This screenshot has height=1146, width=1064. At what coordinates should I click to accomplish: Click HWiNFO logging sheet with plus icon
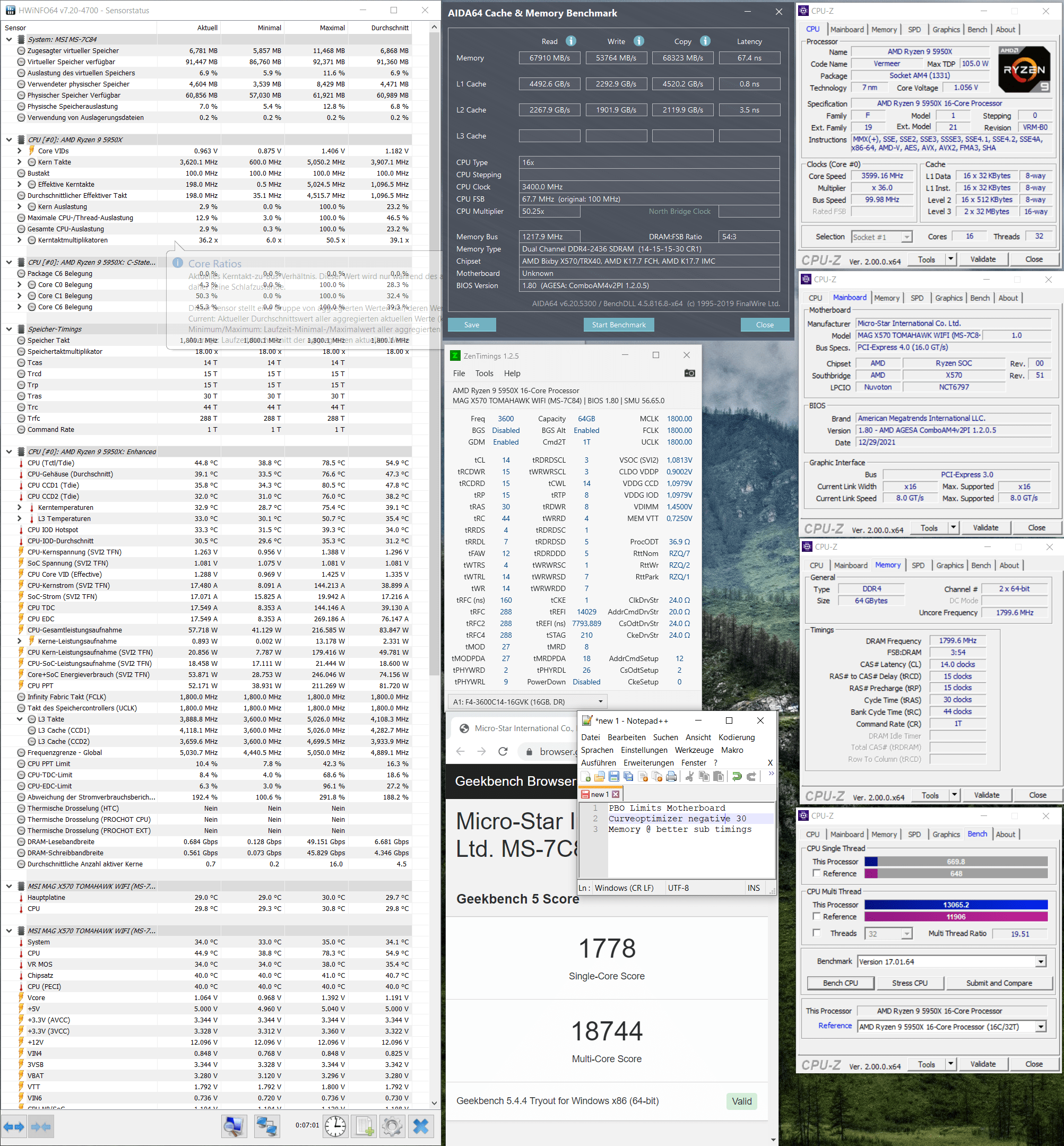[x=365, y=1126]
